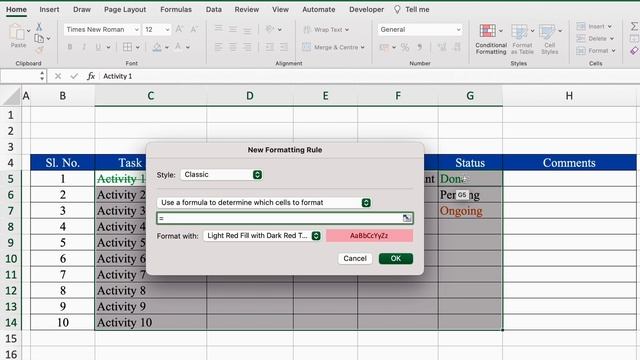Click OK in New Formatting Rule dialog
Image resolution: width=640 pixels, height=360 pixels.
[396, 258]
